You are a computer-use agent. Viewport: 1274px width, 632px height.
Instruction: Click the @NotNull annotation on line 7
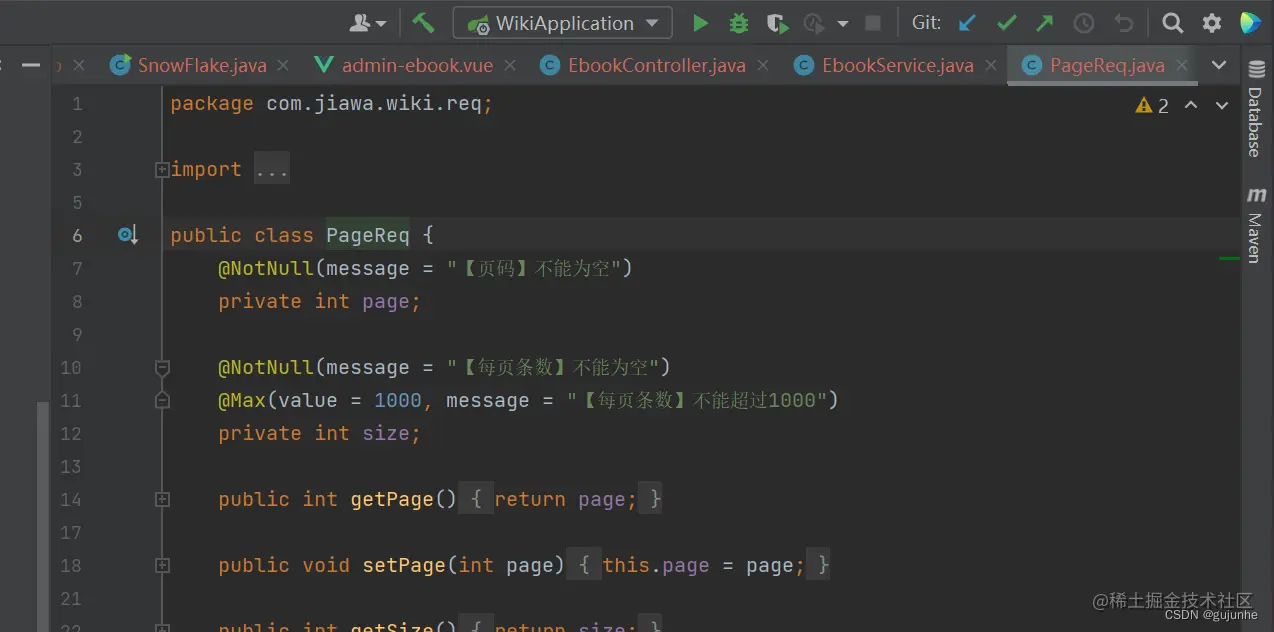point(266,268)
